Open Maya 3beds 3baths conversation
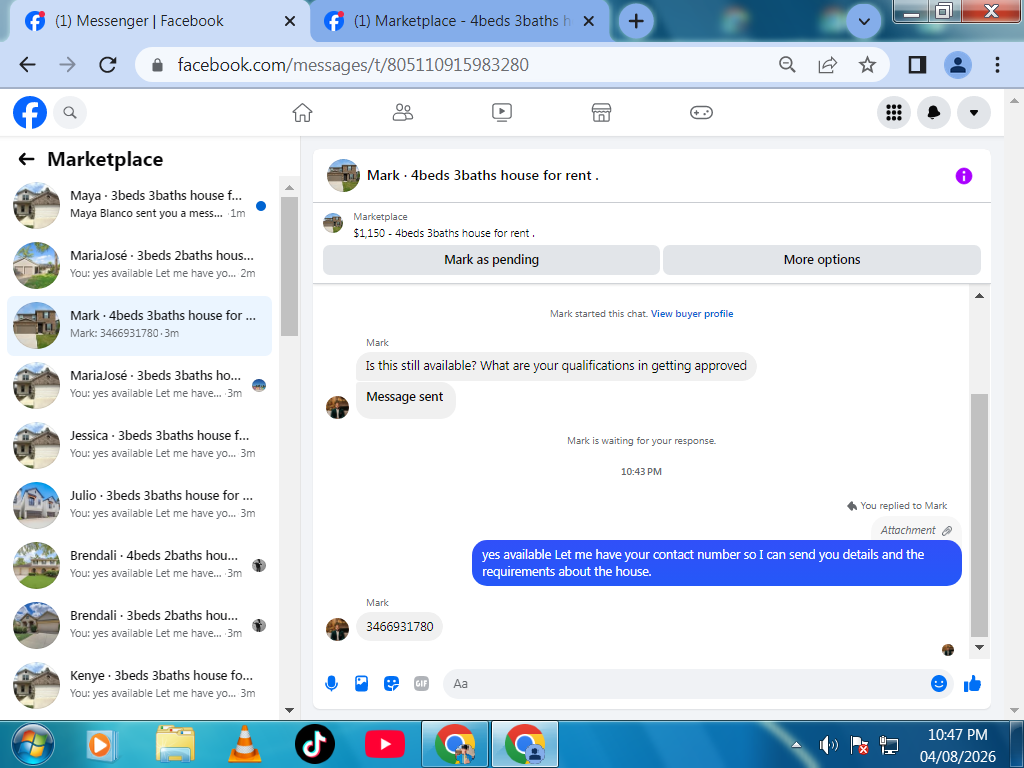The height and width of the screenshot is (768, 1024). [x=139, y=205]
